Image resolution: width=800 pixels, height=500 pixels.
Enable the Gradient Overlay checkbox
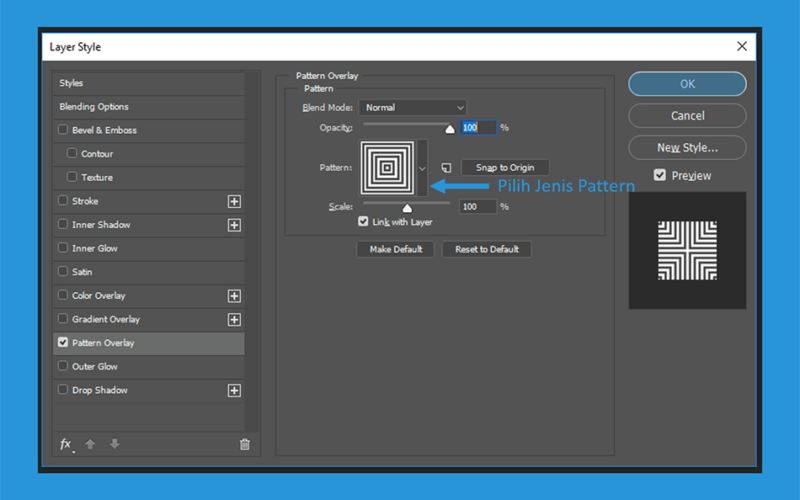(x=63, y=318)
